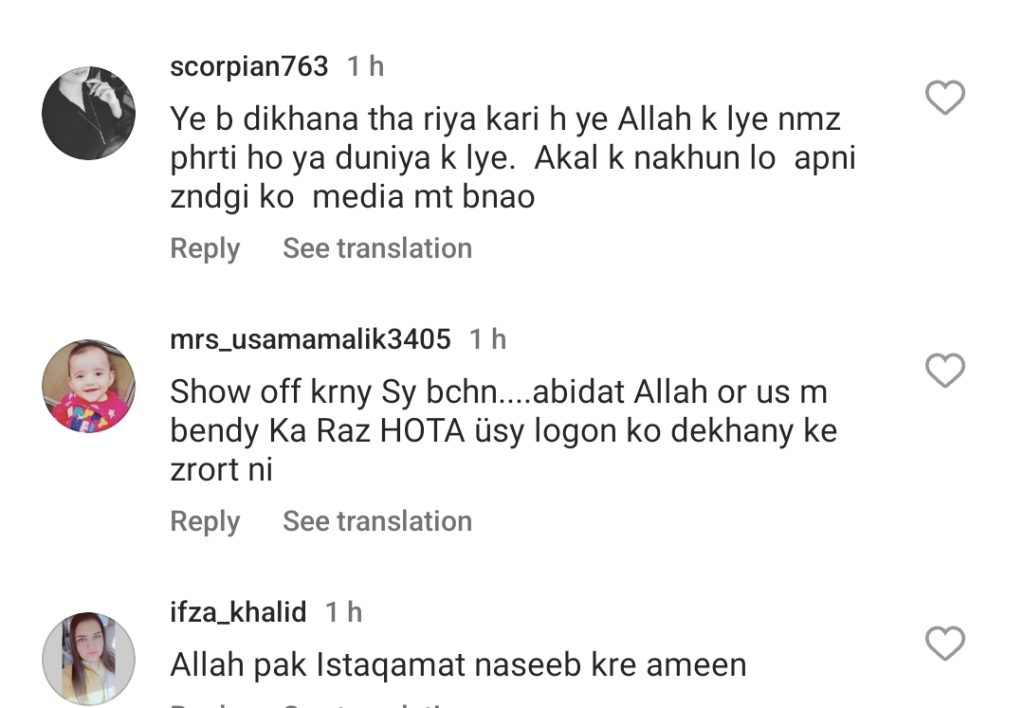Click the 1 h timestamp beside scorpian763
1024x708 pixels.
point(365,67)
